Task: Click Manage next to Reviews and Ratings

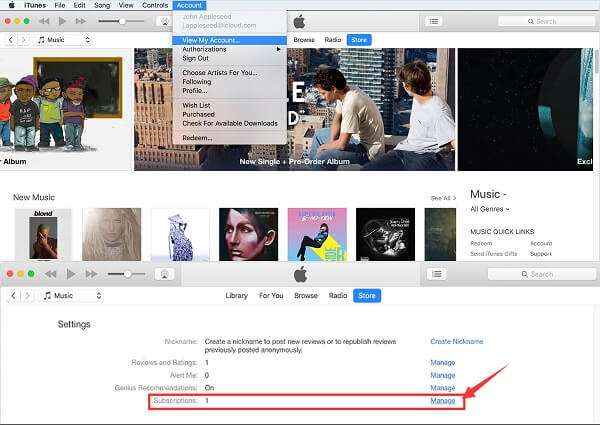Action: pos(443,363)
